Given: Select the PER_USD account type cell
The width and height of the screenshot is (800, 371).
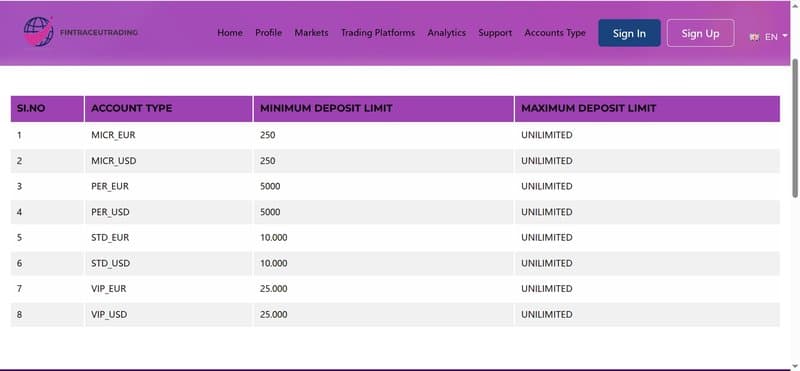Looking at the screenshot, I should [168, 212].
